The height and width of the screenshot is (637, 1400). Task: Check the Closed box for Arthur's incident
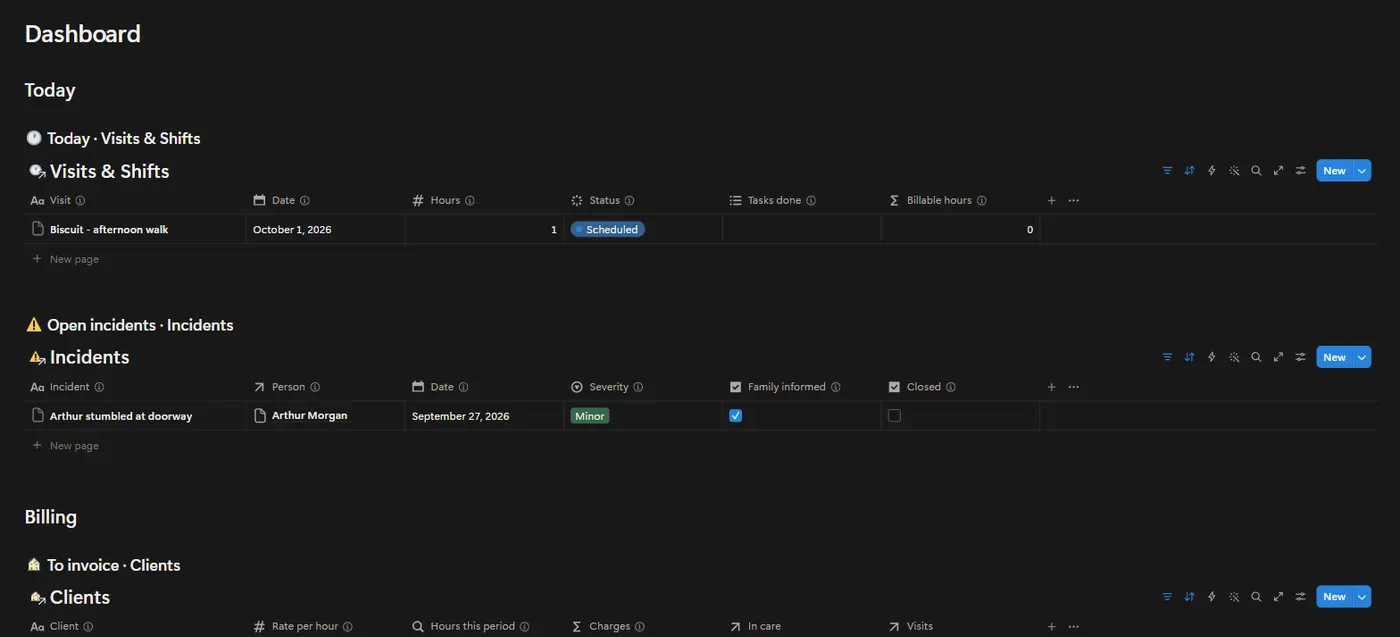tap(894, 416)
